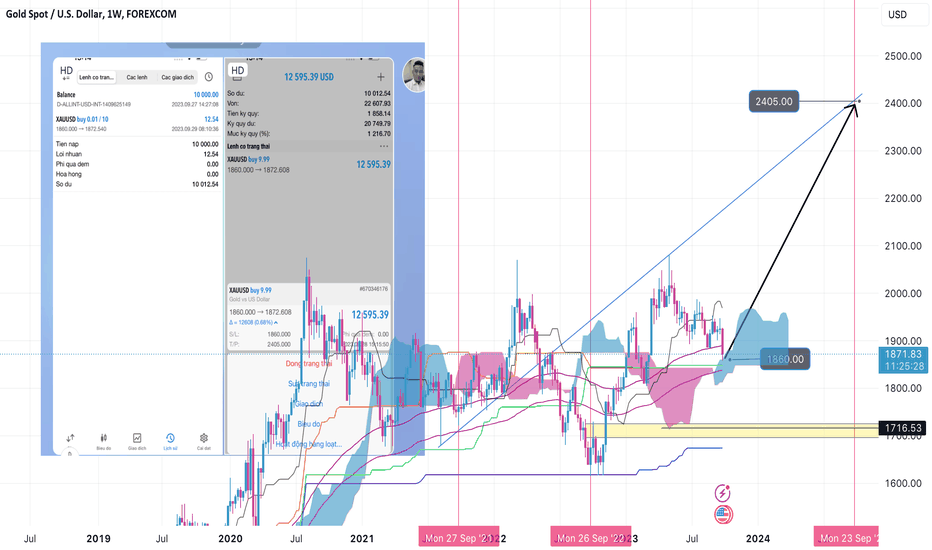The image size is (932, 550).
Task: Click the Phi qua dem summary row
Action: pyautogui.click(x=137, y=164)
